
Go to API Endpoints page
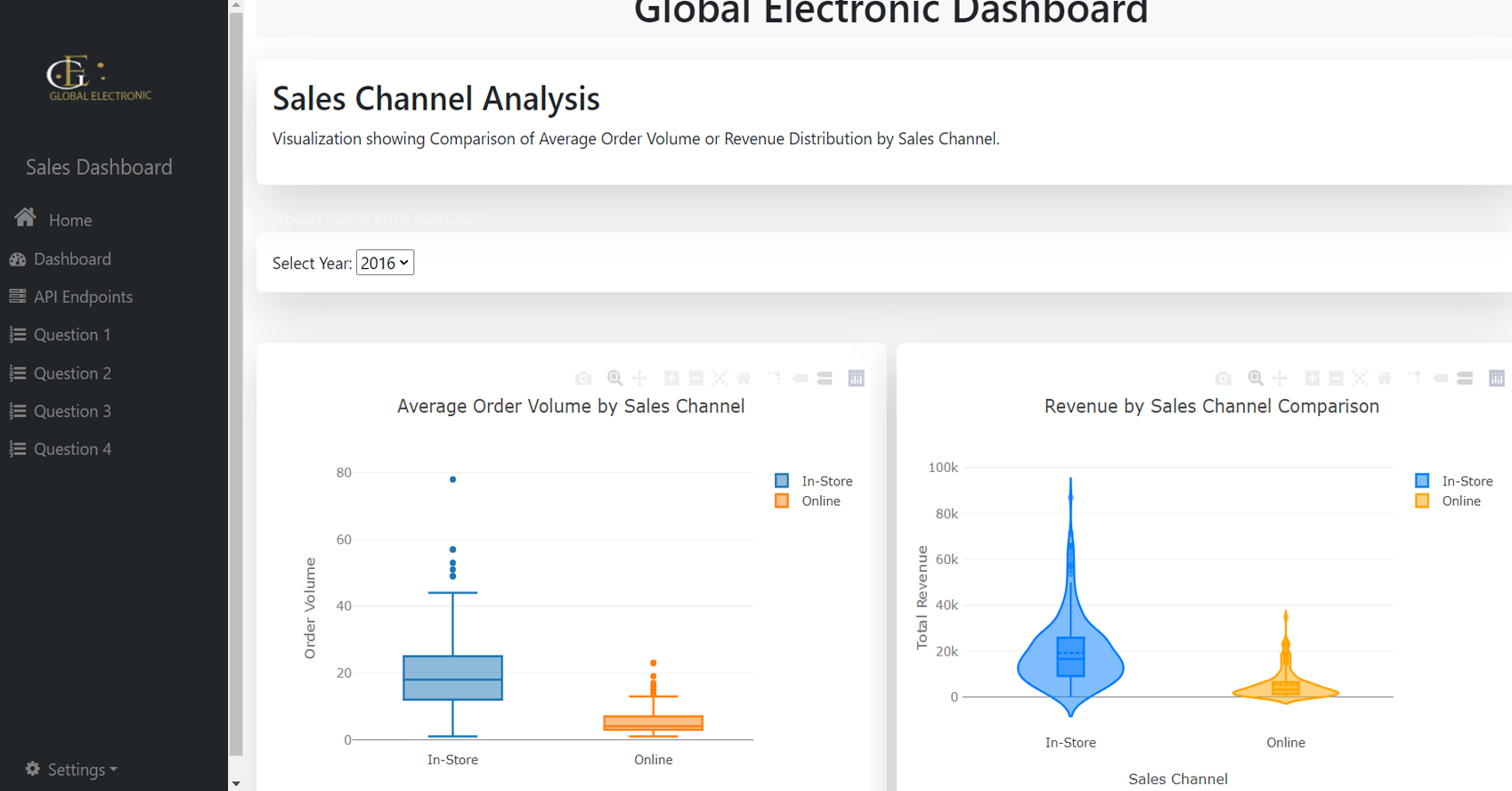[82, 297]
